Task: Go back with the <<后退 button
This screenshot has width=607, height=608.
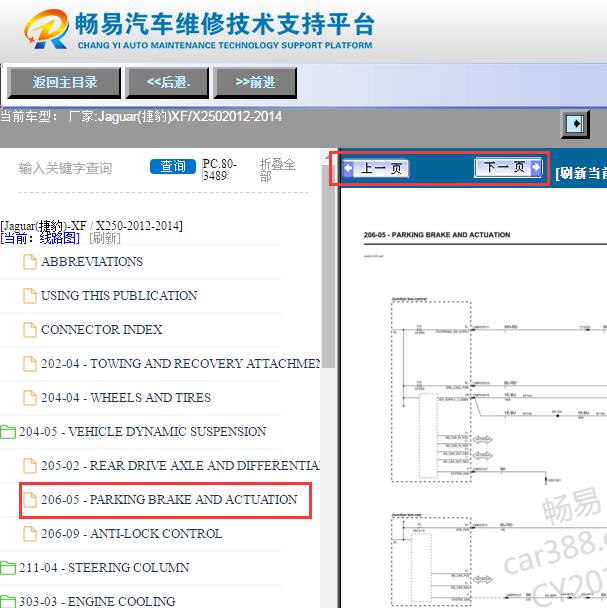Action: pos(167,82)
